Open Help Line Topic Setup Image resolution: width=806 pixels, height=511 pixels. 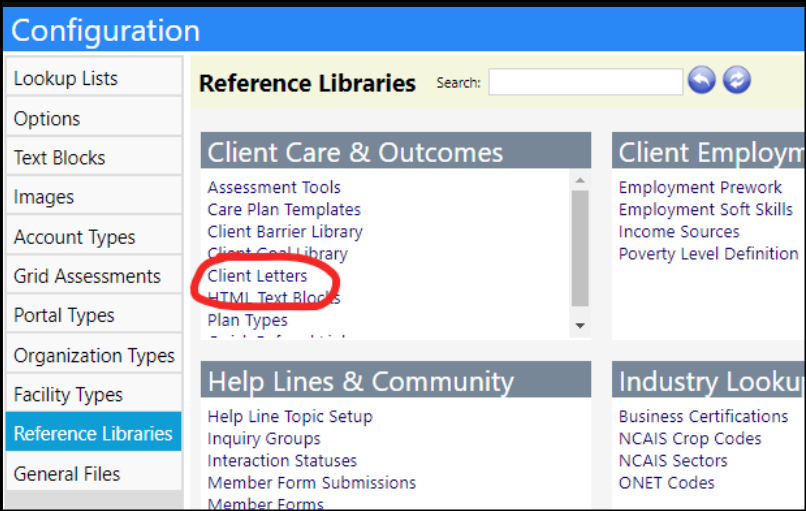pyautogui.click(x=290, y=416)
